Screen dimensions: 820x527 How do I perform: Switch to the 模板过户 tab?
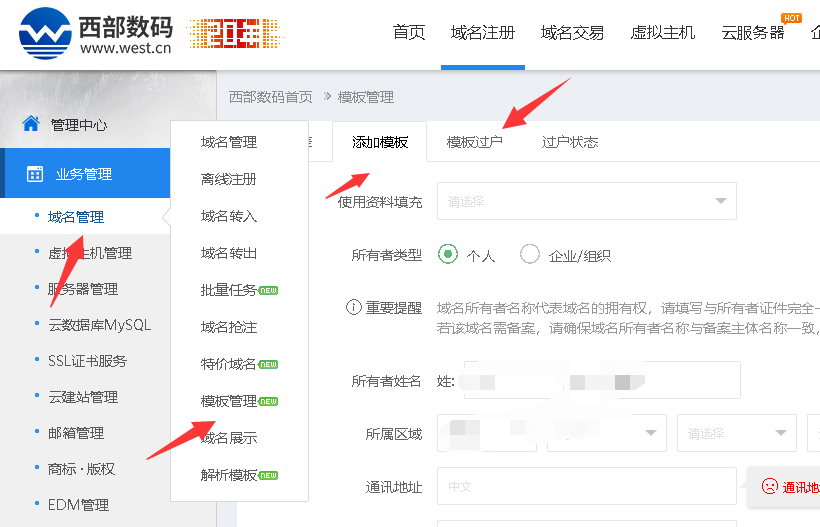point(474,142)
